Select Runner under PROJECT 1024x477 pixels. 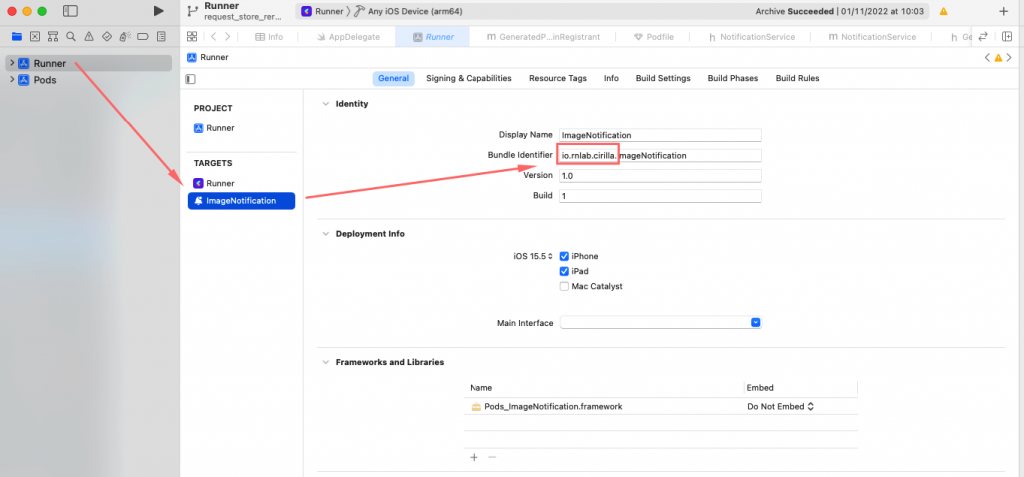(x=214, y=128)
